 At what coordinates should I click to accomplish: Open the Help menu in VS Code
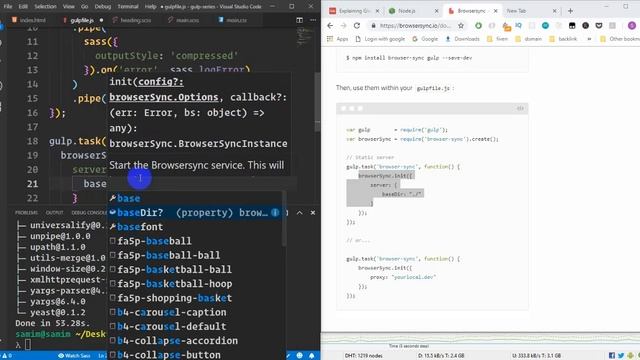[x=151, y=7]
